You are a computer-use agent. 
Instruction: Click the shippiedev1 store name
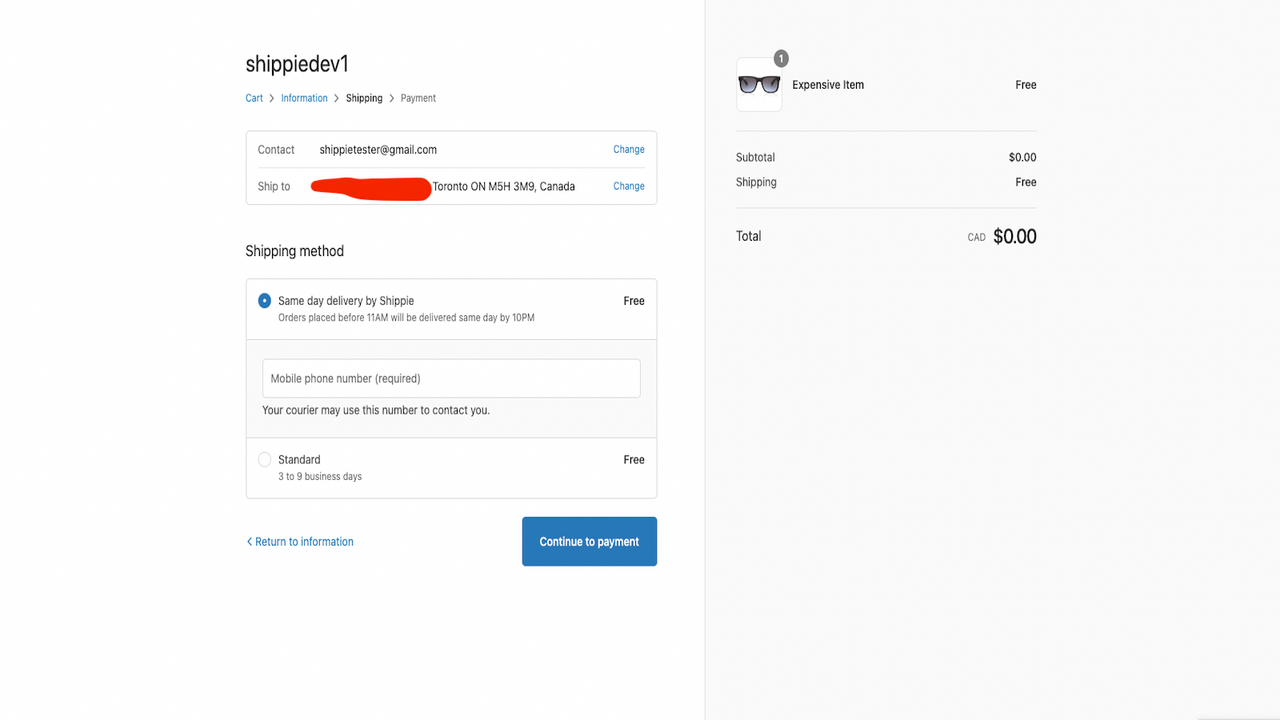[296, 63]
